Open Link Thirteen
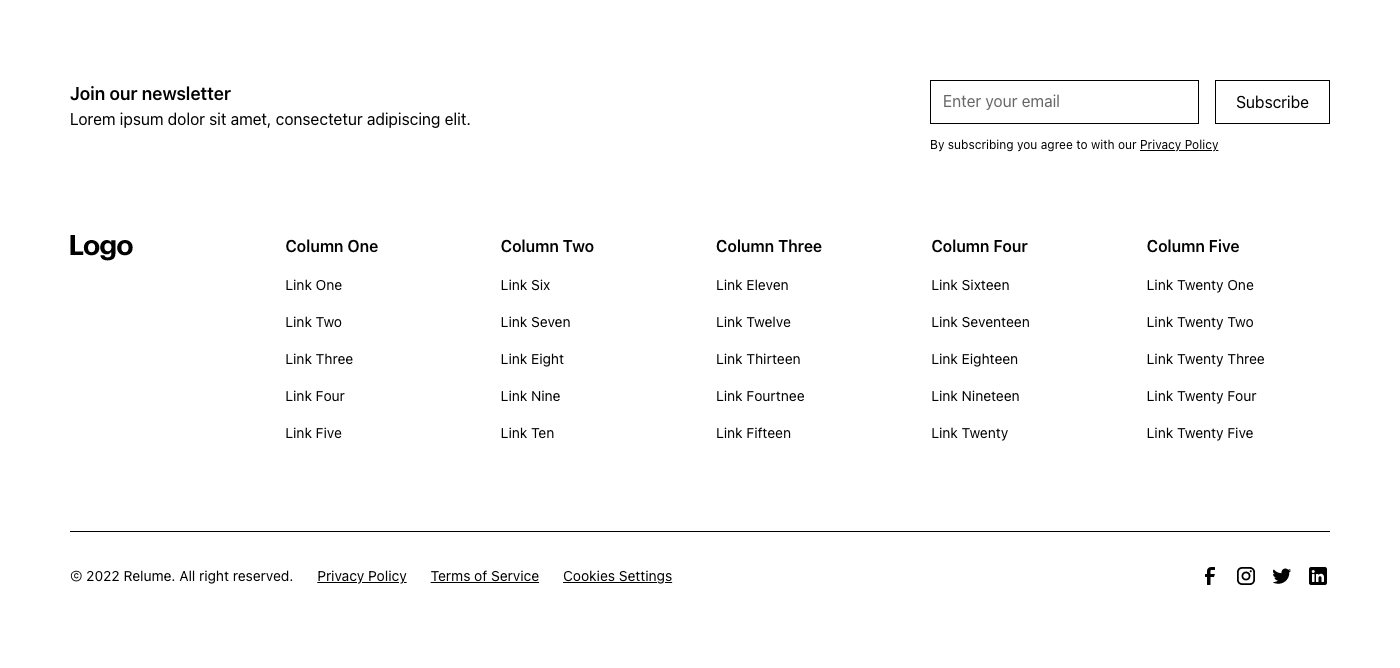 pyautogui.click(x=757, y=359)
